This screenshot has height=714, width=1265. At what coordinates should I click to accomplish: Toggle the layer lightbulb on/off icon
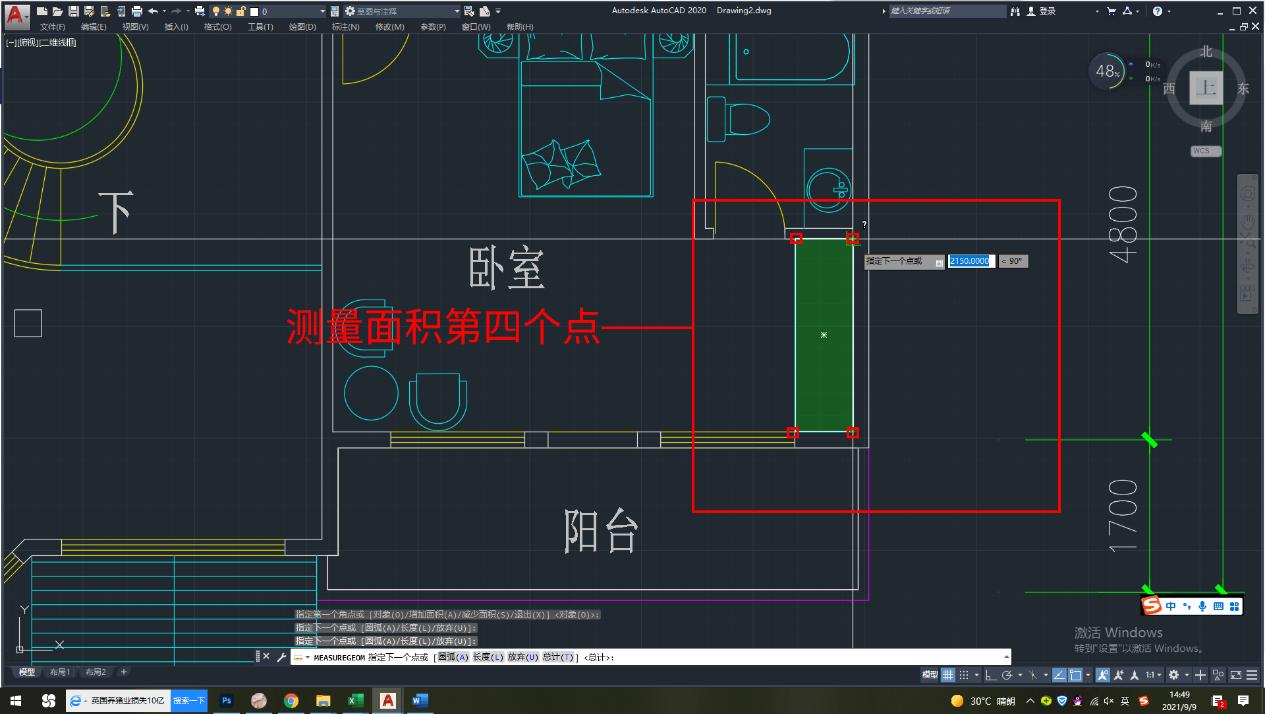click(216, 11)
